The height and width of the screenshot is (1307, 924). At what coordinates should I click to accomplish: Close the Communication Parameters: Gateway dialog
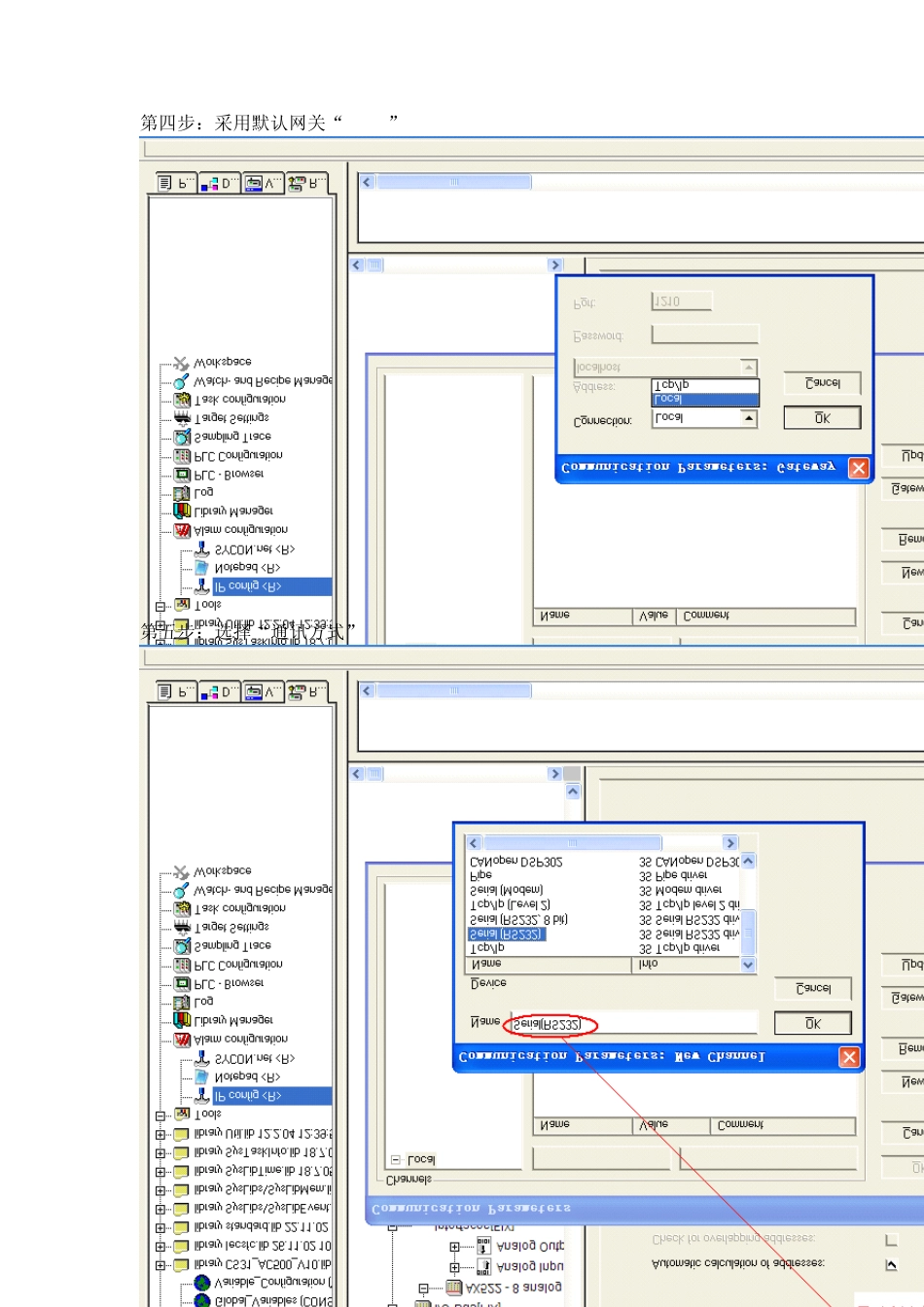[858, 468]
